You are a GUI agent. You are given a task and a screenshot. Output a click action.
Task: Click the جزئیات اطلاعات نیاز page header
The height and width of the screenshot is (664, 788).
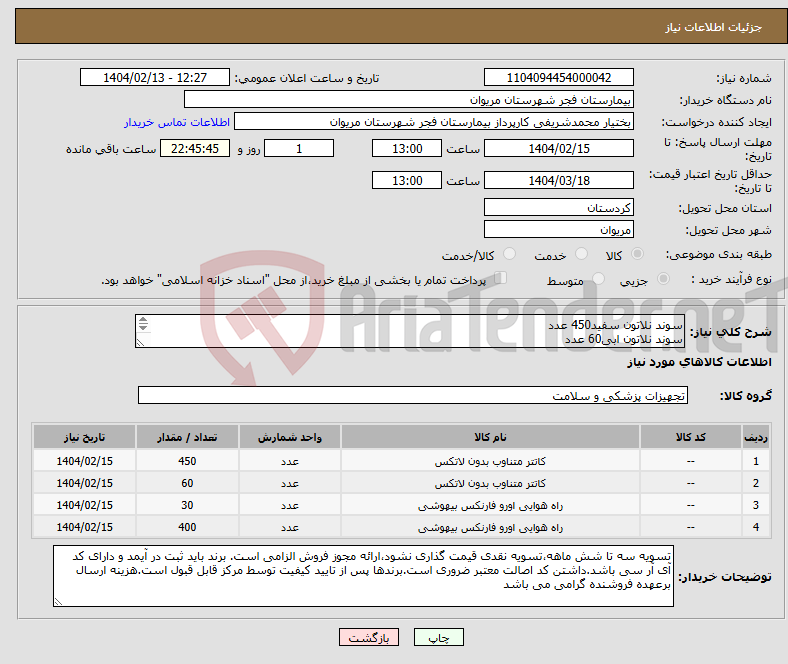(714, 27)
